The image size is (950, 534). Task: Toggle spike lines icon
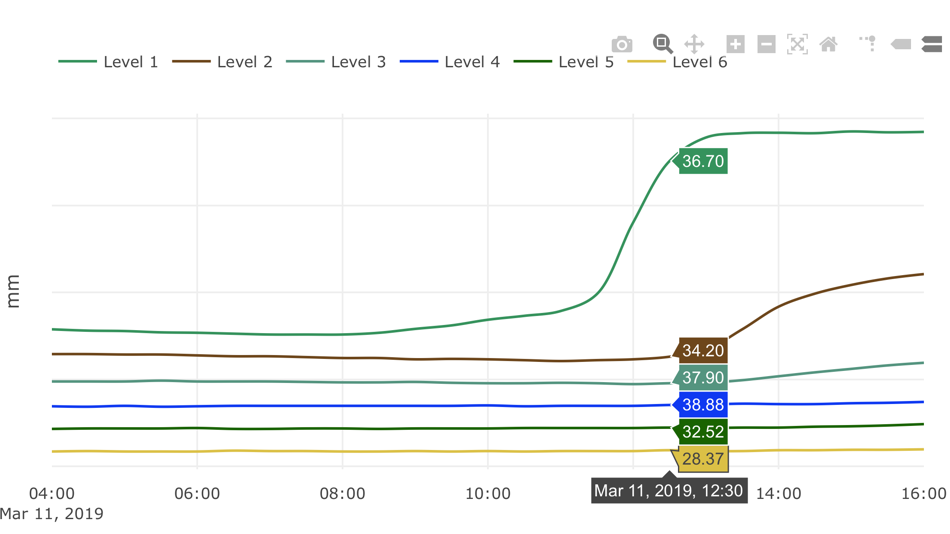tap(868, 44)
